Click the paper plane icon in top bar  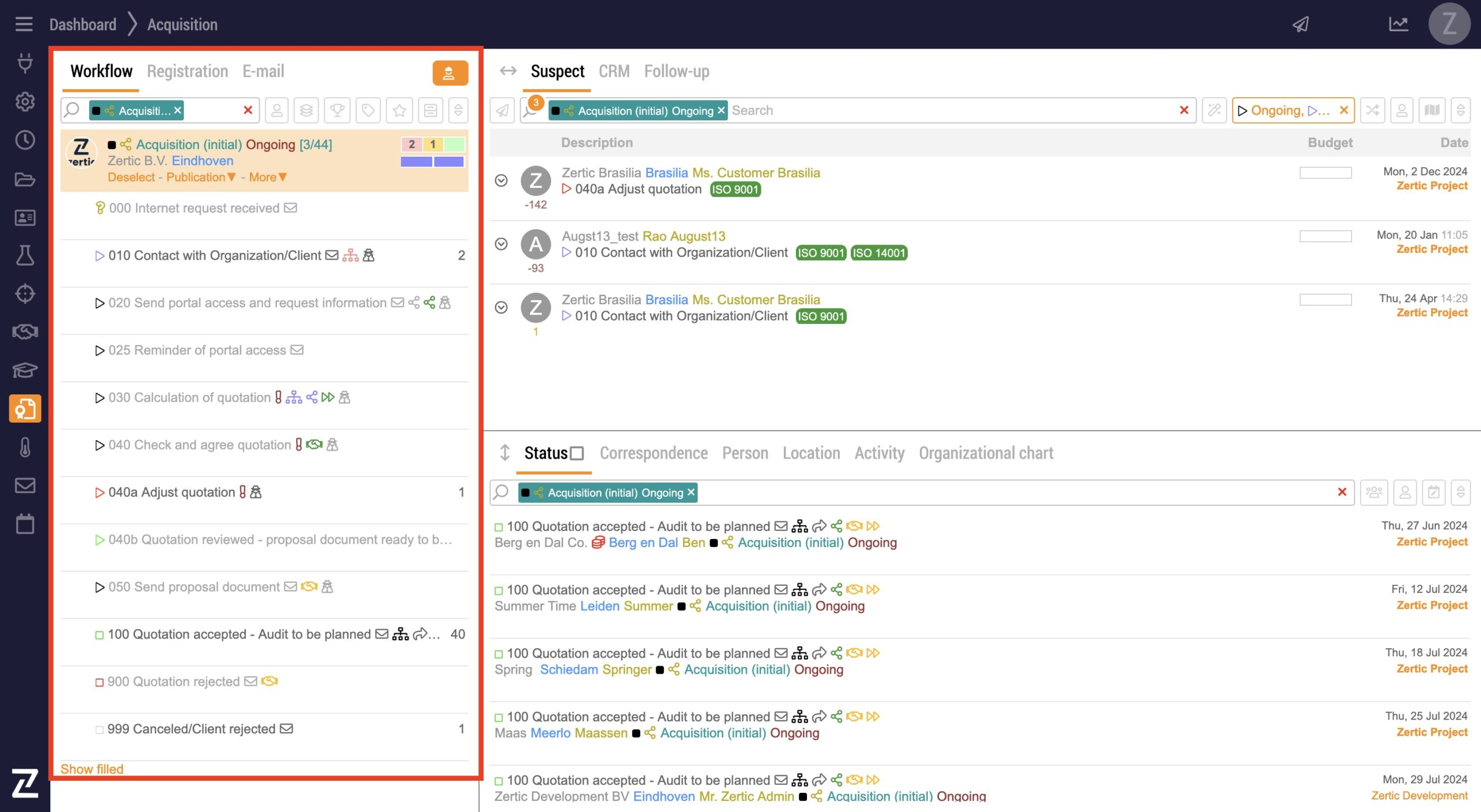(1301, 24)
